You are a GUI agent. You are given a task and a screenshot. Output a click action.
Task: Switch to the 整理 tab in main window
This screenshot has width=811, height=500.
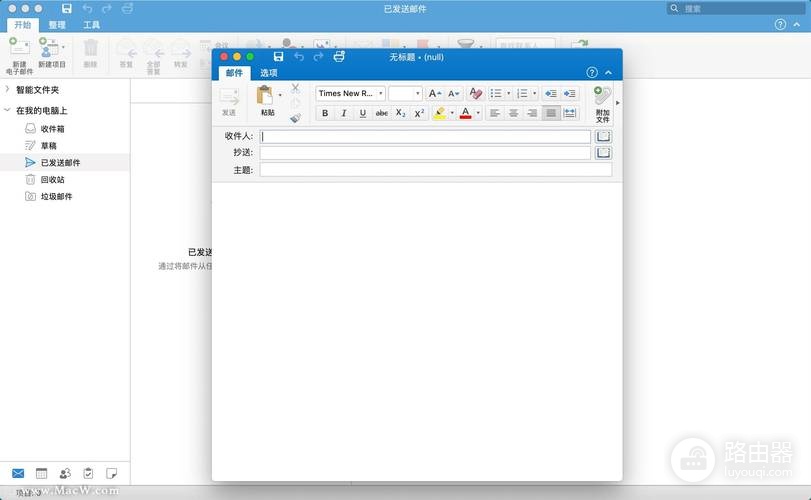coord(57,24)
